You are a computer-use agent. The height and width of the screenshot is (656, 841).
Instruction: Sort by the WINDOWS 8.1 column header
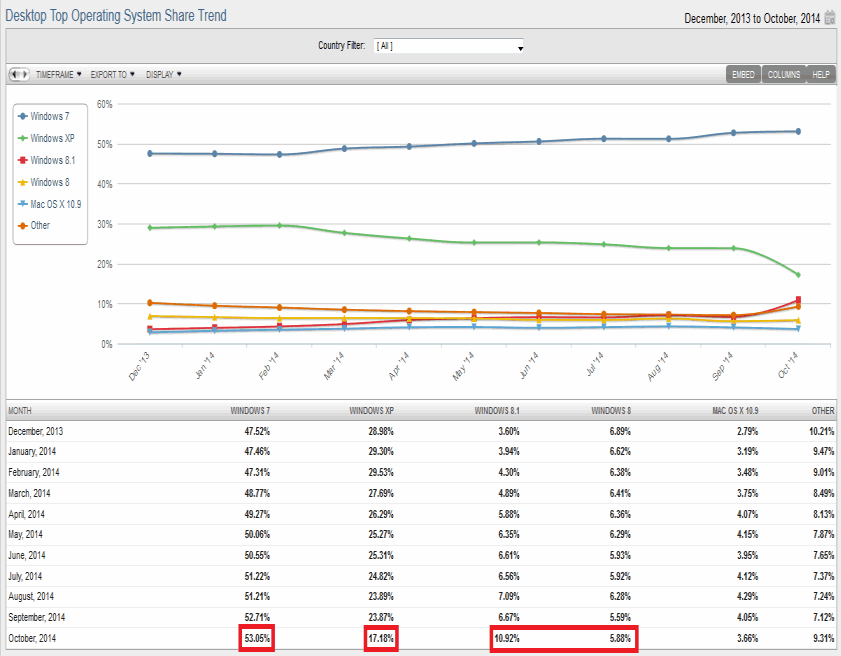[x=497, y=411]
